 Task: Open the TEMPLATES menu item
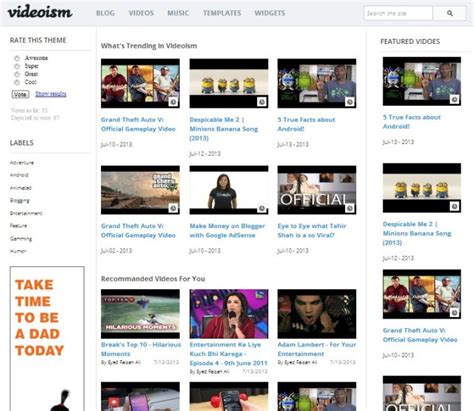222,13
